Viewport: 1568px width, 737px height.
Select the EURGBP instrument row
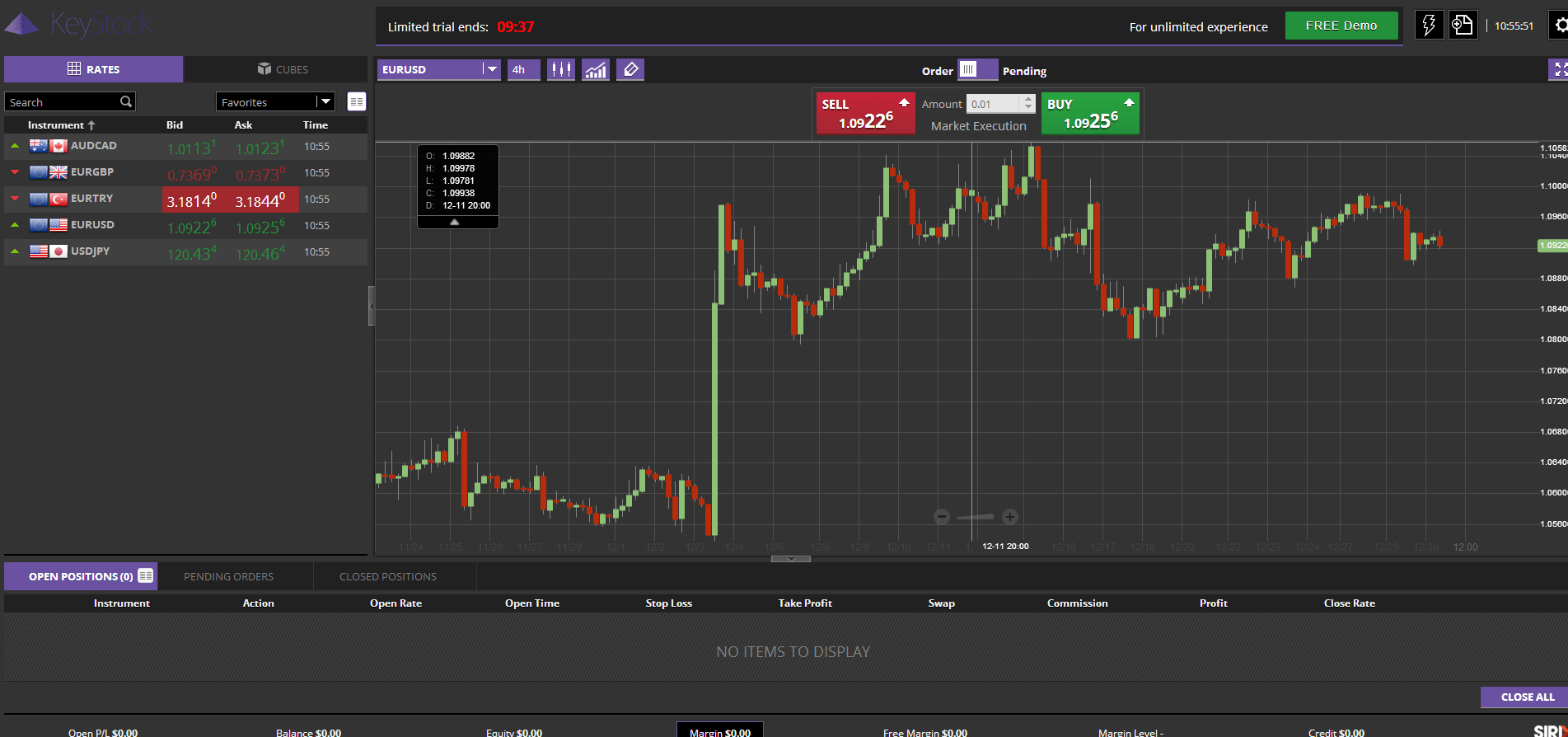[185, 172]
